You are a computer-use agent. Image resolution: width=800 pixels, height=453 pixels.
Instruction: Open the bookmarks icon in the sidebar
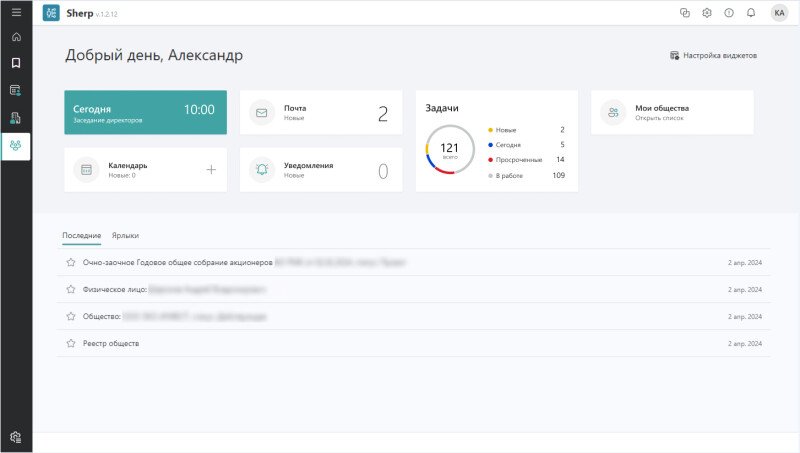coord(16,63)
